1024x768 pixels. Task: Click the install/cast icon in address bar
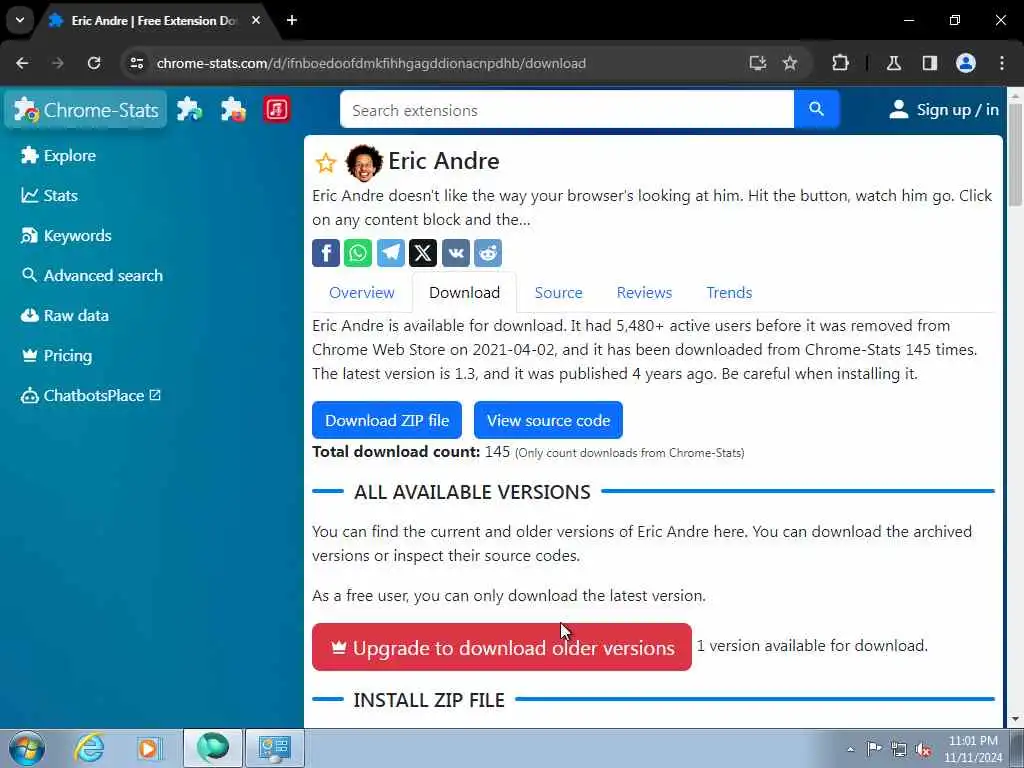pyautogui.click(x=758, y=63)
